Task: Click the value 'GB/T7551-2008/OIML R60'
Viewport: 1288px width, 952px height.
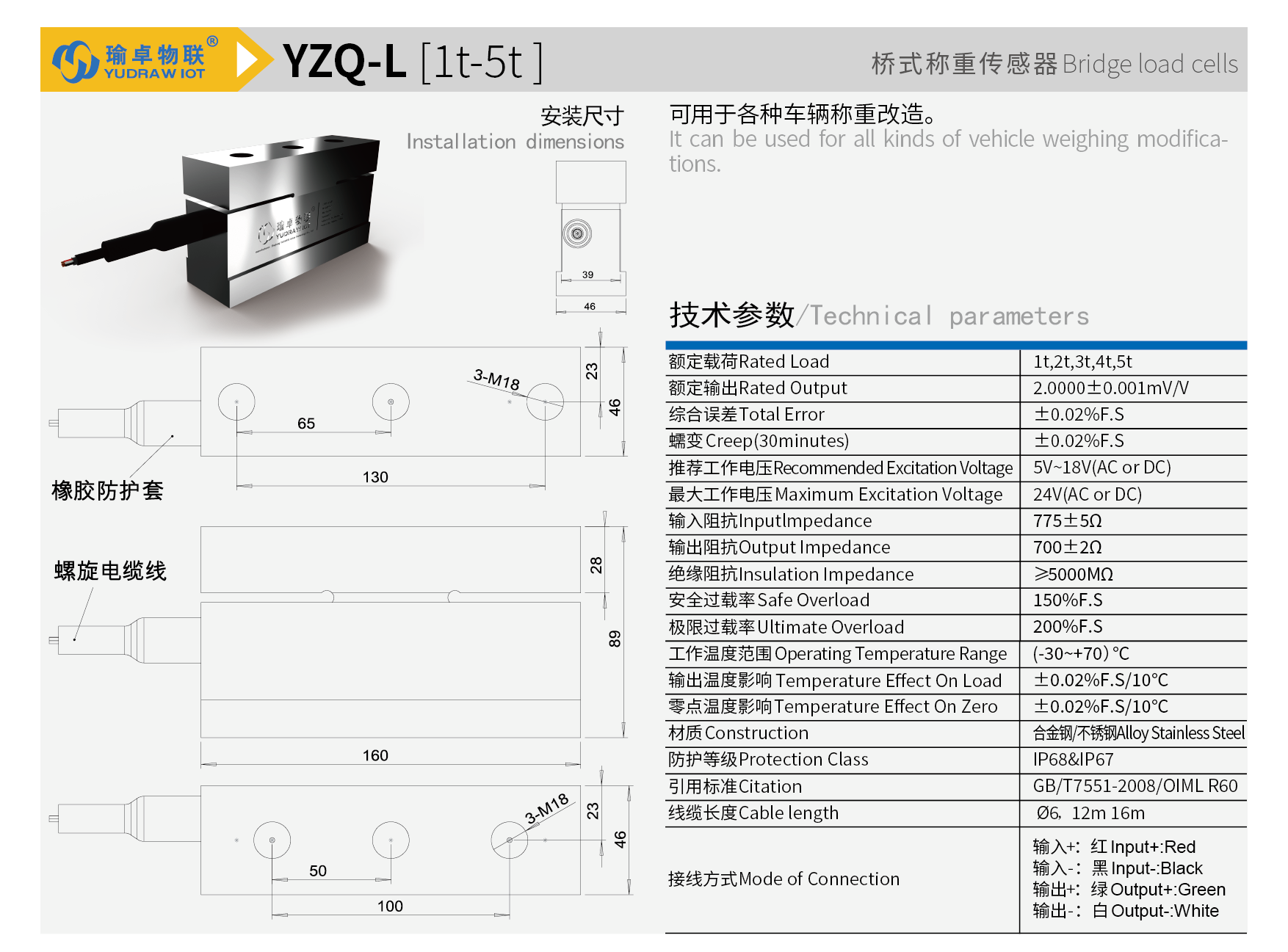Action: [x=1135, y=785]
